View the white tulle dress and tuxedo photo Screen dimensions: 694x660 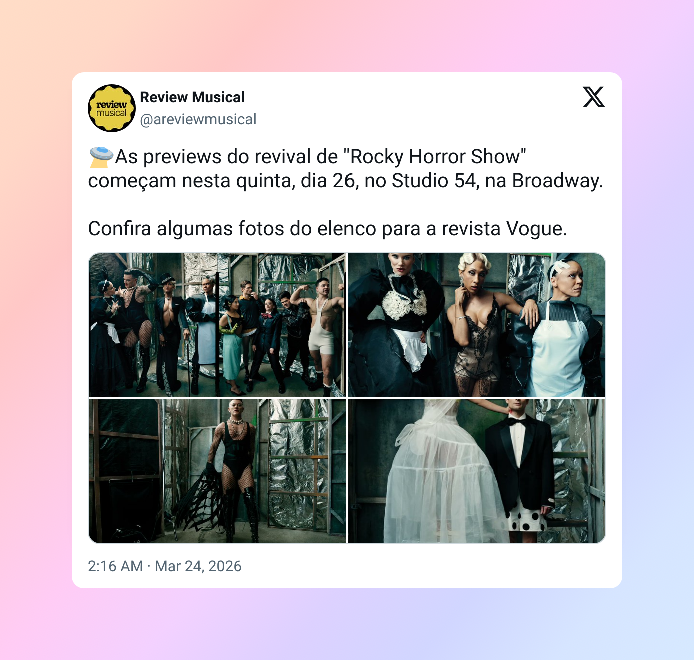(477, 471)
